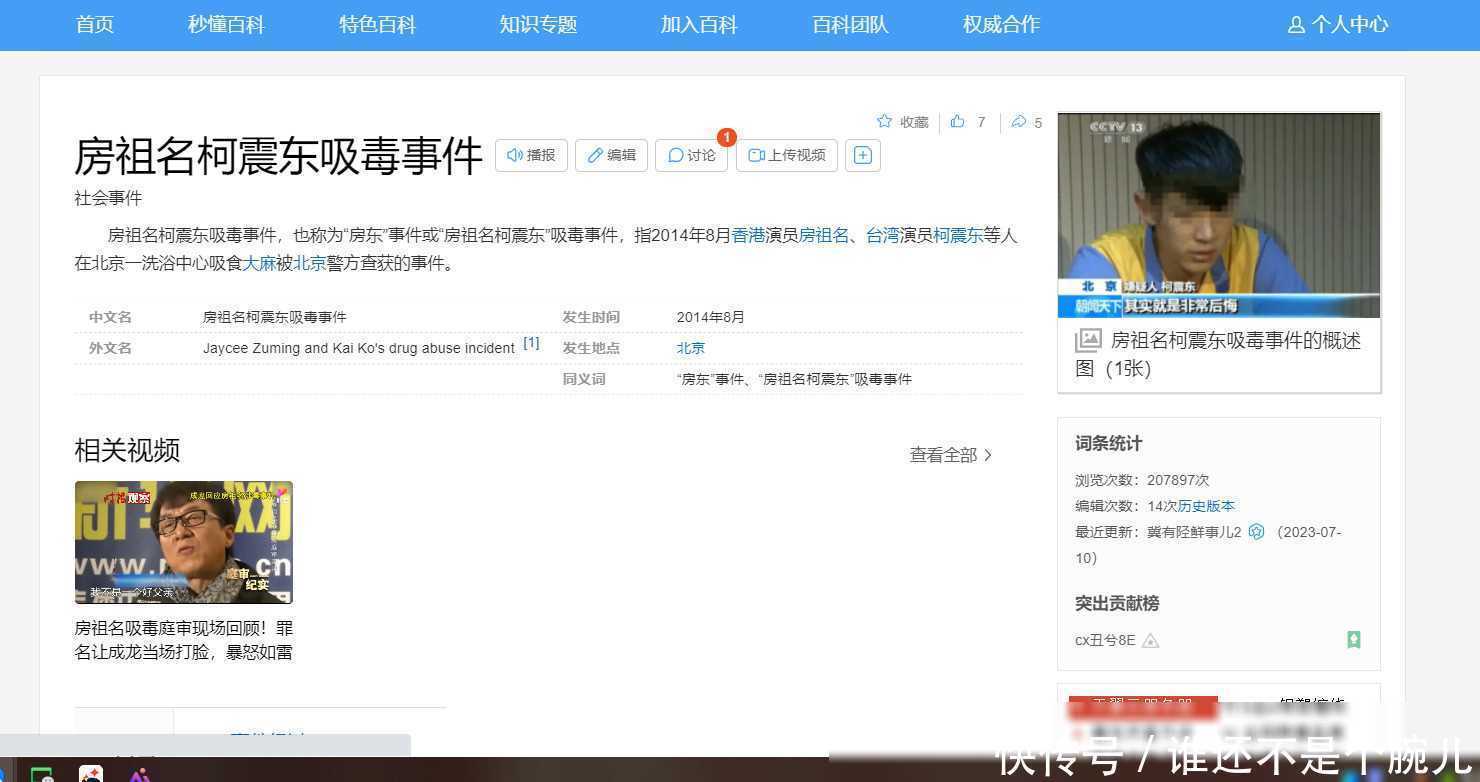Click the plus icon beside 上传视频

coord(863,155)
